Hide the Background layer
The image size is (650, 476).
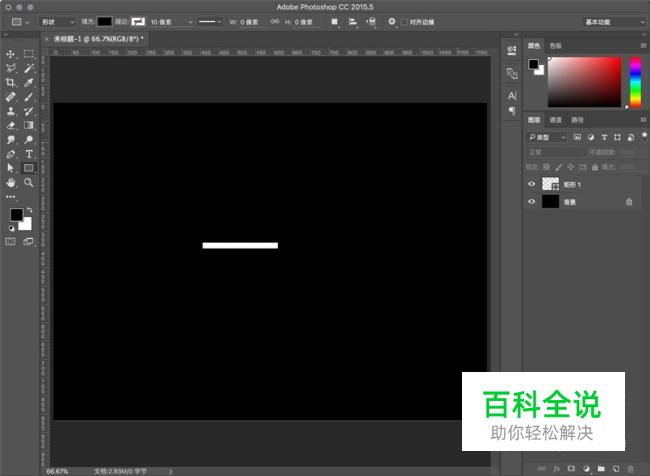coord(531,202)
